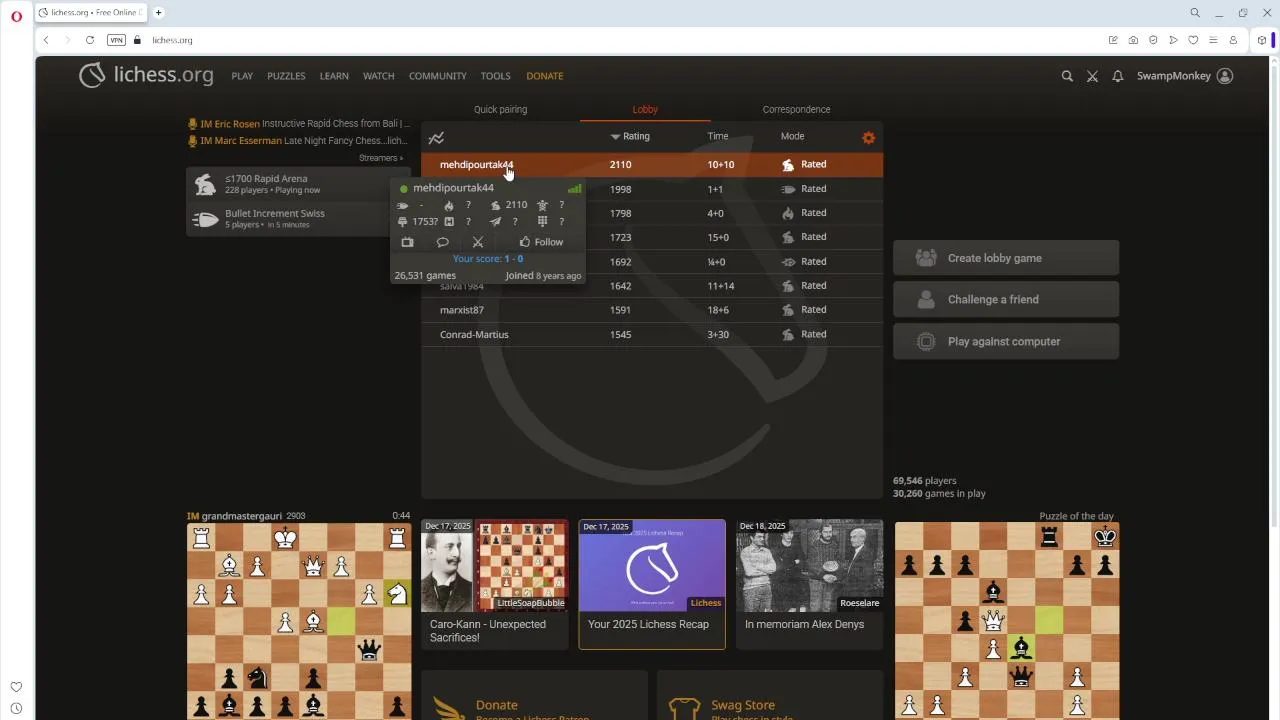Switch lobby to graph view icon
1280x720 pixels.
pos(436,138)
